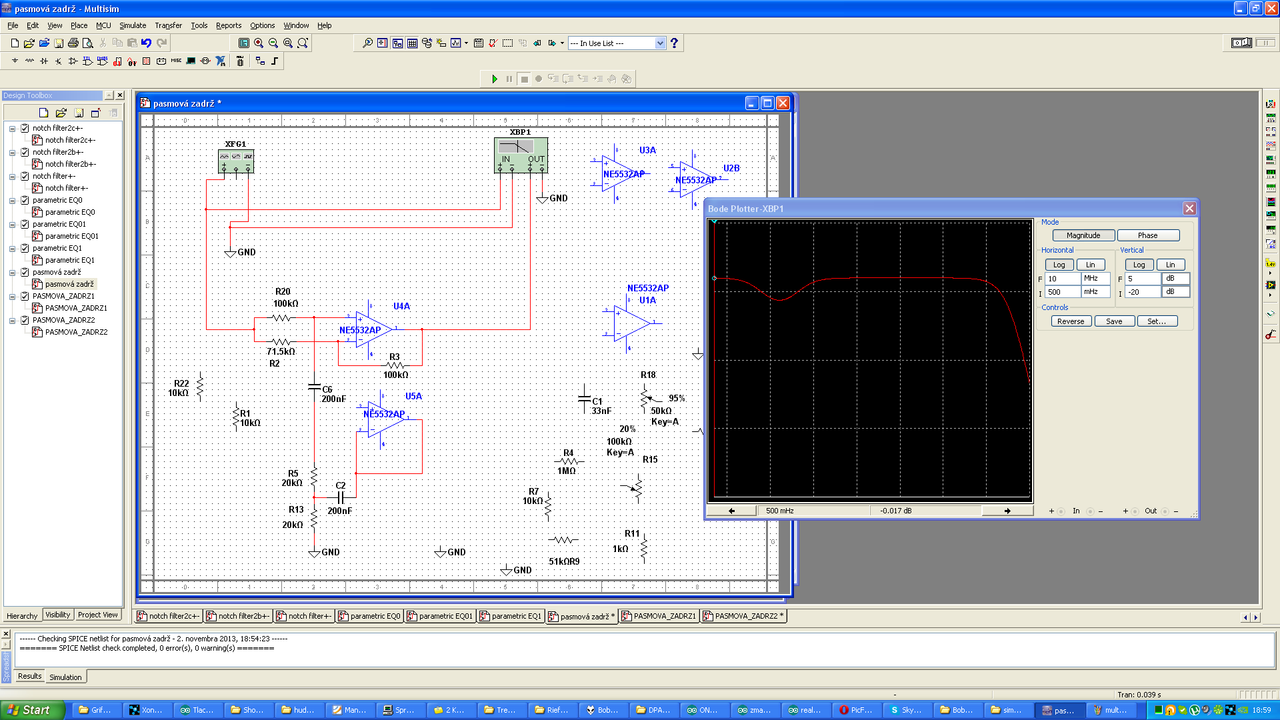Open the Transfer menu

coord(169,25)
